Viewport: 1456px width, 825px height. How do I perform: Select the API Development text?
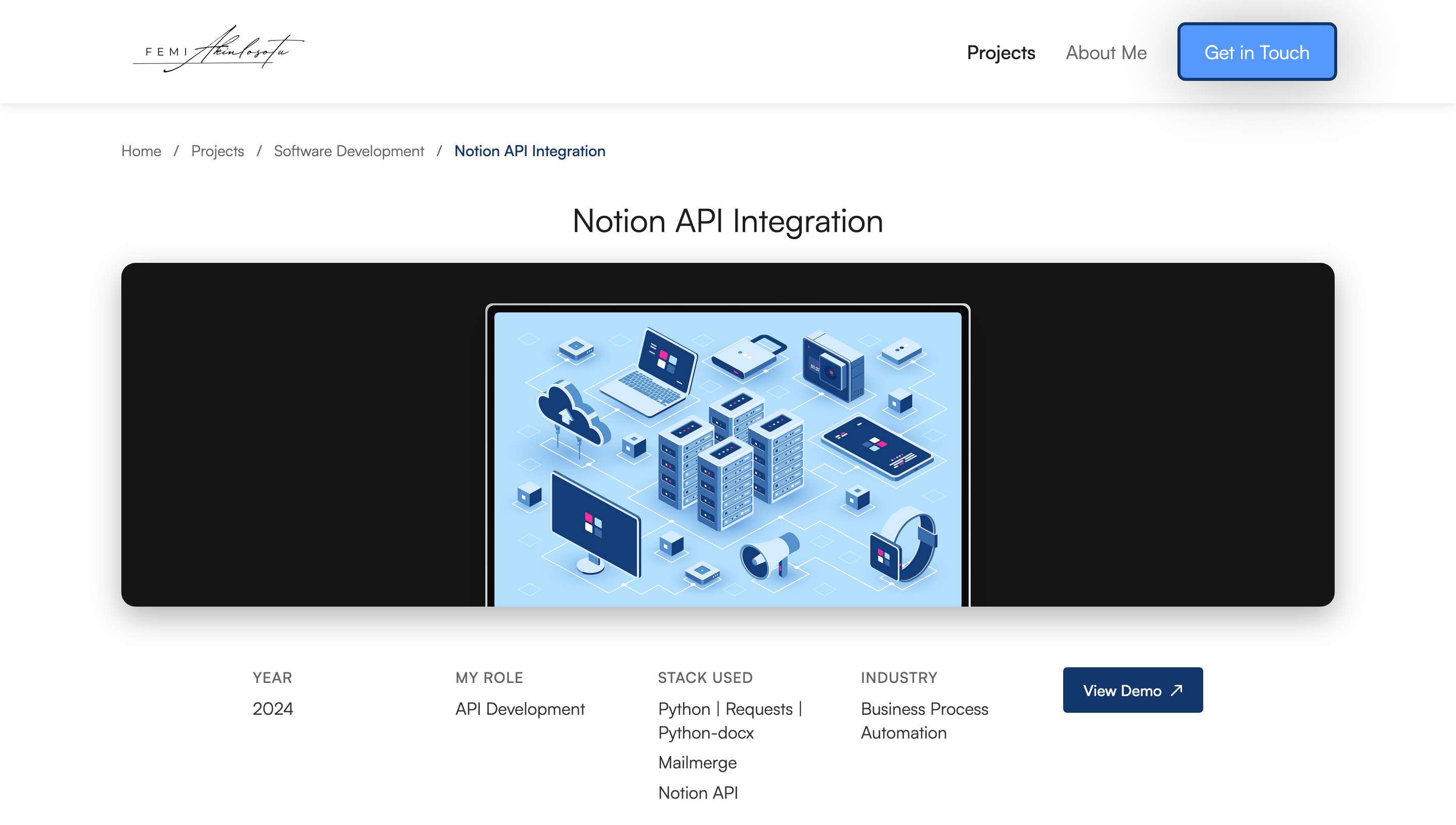coord(520,709)
